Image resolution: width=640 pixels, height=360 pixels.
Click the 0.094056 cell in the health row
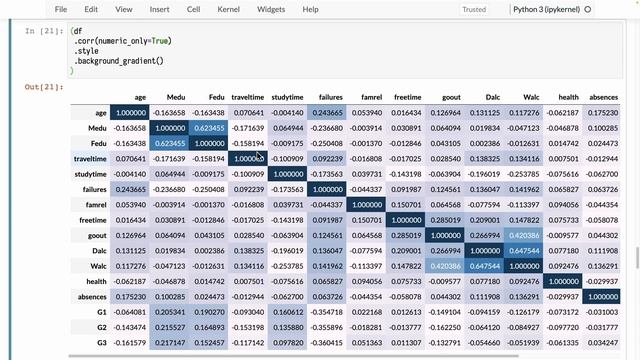[x=367, y=282]
